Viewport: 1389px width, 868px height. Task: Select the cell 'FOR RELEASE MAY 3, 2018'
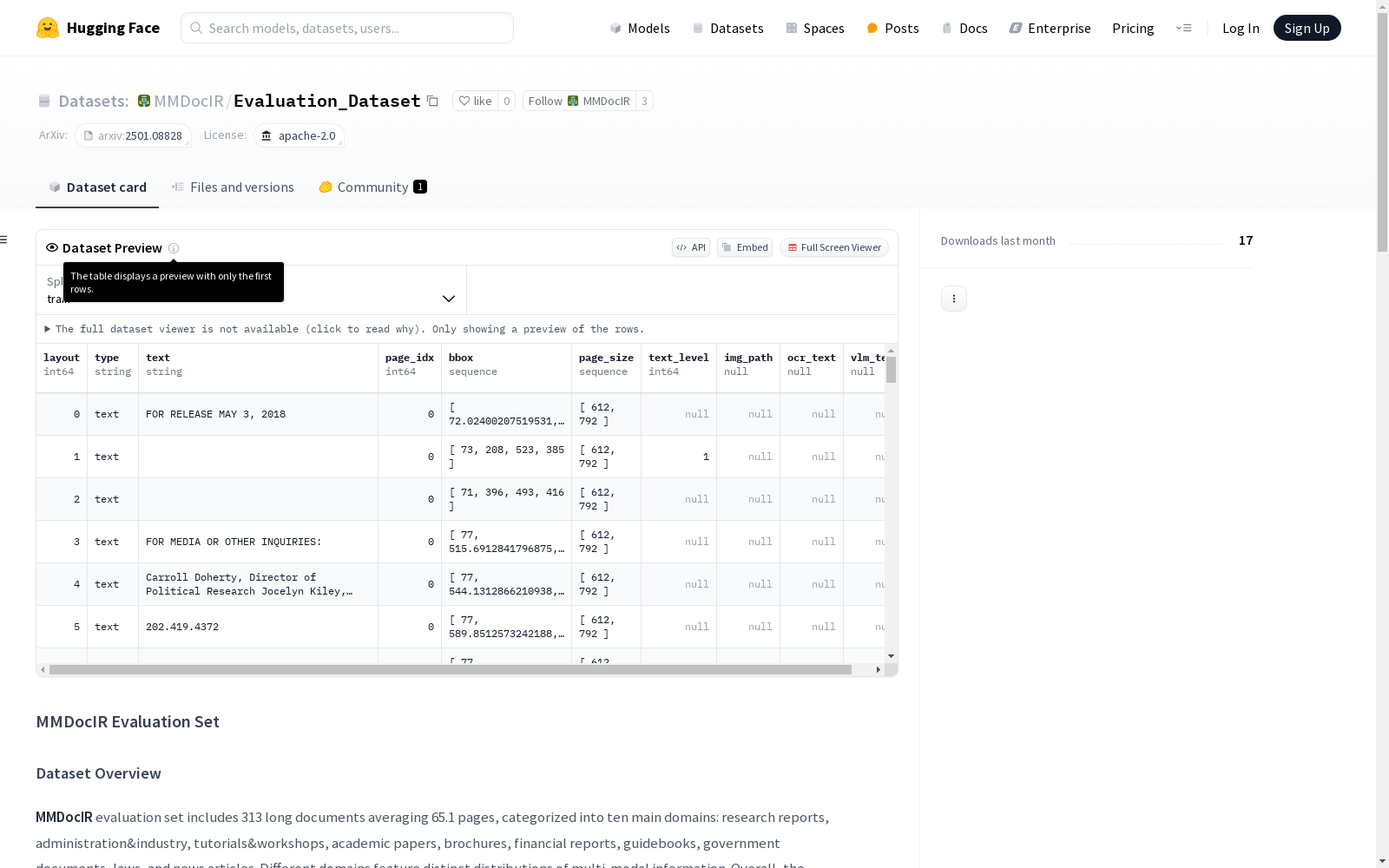click(x=258, y=415)
